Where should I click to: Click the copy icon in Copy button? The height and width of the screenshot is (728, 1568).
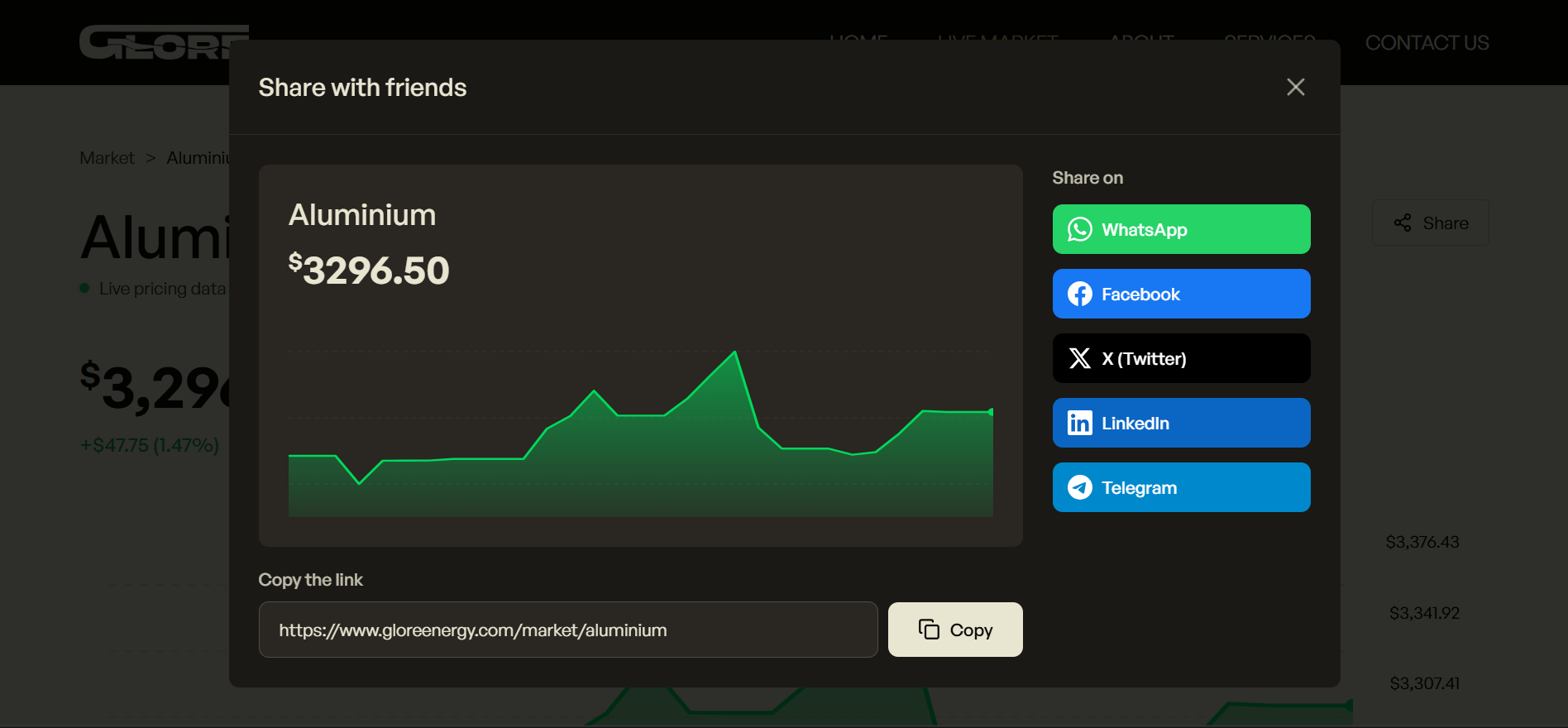929,630
